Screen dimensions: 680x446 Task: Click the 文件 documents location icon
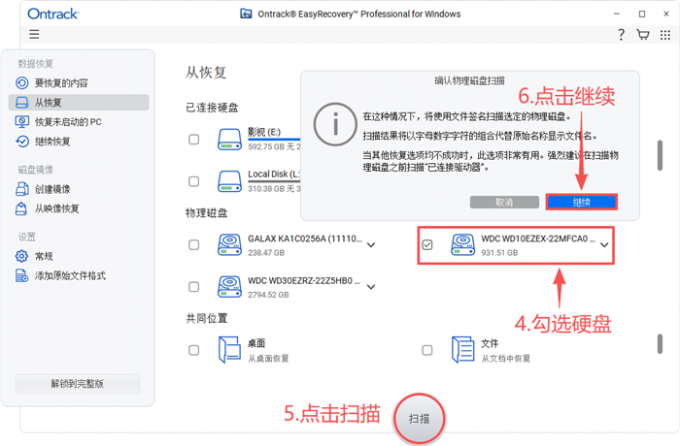(463, 350)
